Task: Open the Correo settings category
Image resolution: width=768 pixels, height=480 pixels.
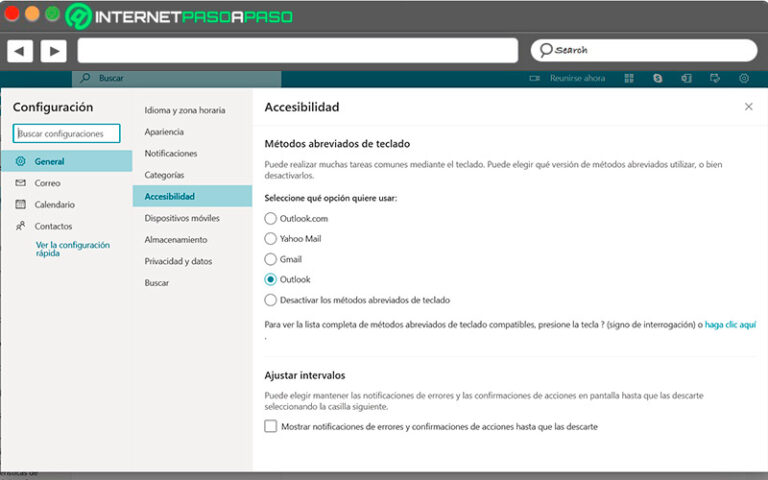Action: 47,183
